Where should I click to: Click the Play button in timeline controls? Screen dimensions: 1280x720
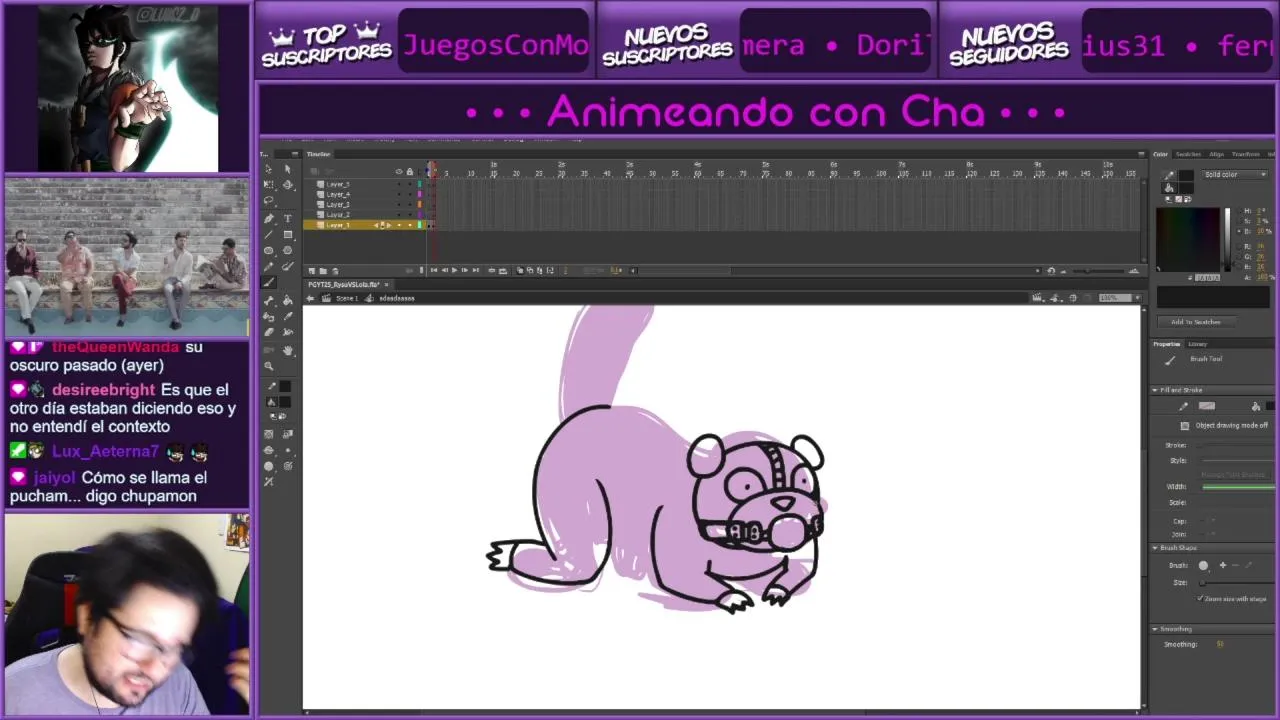click(454, 271)
